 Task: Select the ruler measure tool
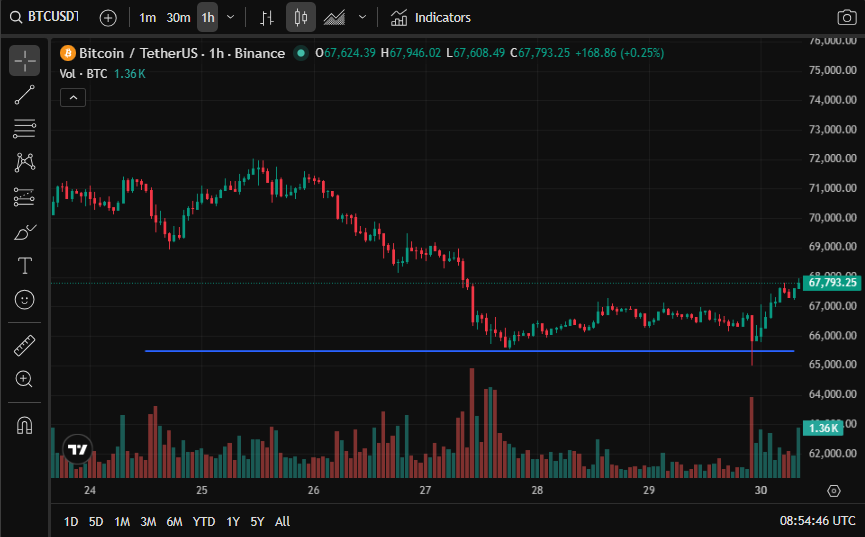pos(24,345)
